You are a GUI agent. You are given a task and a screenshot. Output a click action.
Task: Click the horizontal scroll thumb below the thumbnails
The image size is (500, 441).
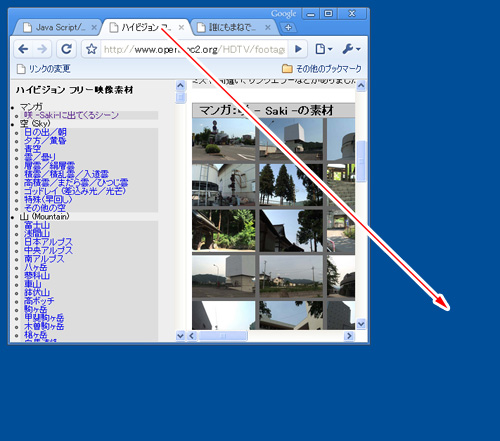tap(223, 336)
